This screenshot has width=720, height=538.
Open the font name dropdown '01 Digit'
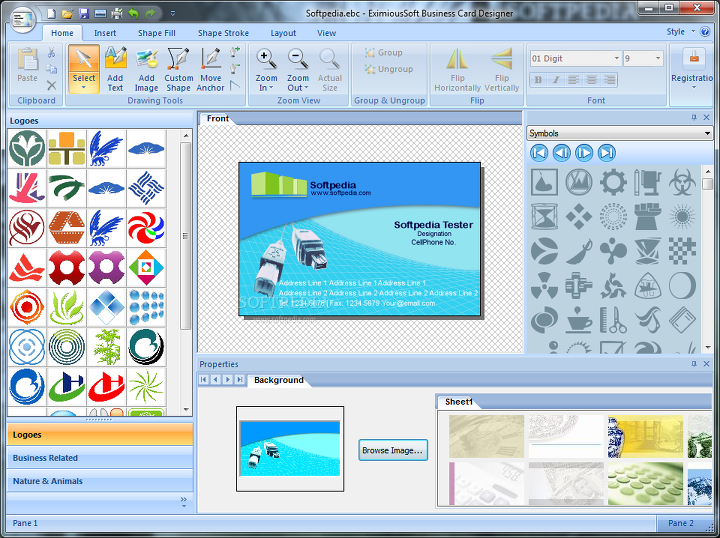[617, 58]
